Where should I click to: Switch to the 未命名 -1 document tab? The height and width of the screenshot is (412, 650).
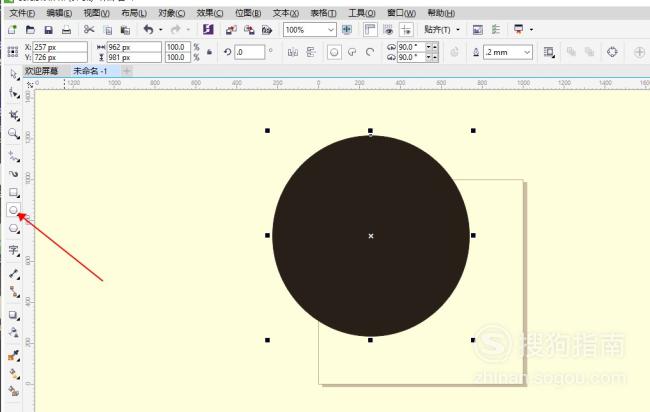(90, 71)
